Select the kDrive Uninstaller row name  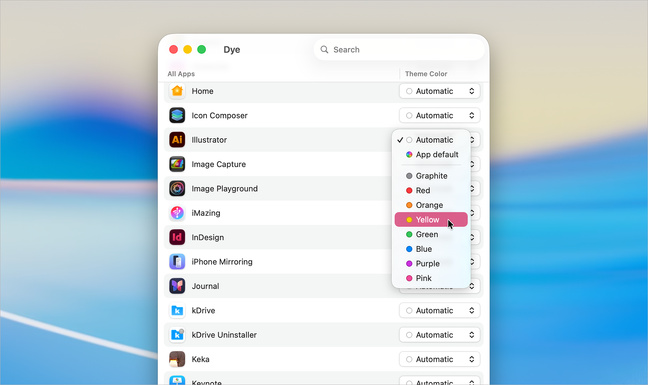224,335
